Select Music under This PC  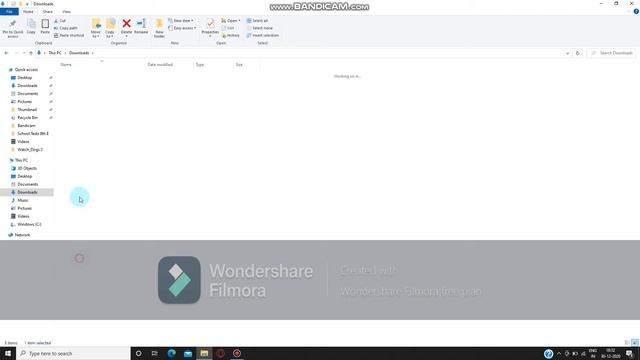click(x=22, y=200)
